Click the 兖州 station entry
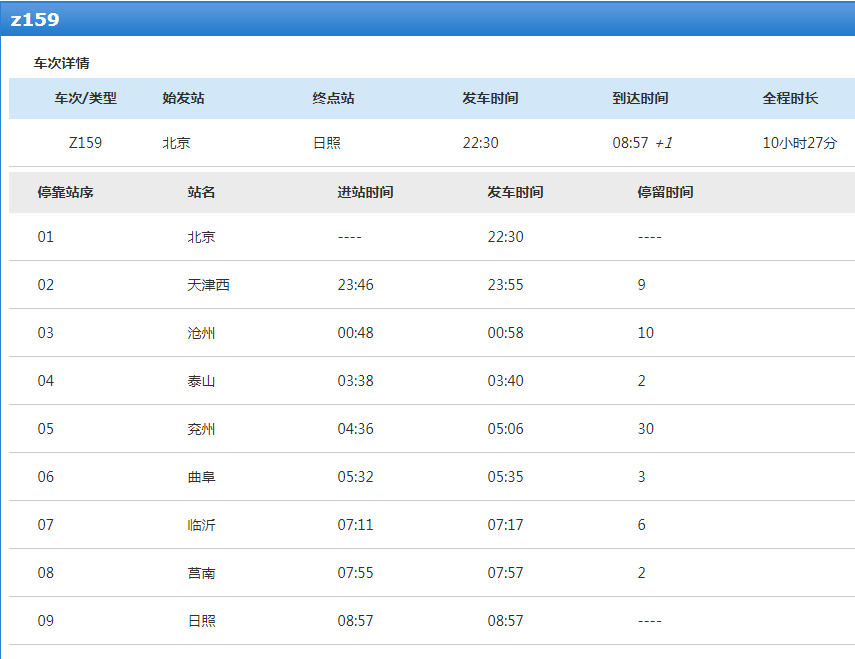 click(201, 429)
